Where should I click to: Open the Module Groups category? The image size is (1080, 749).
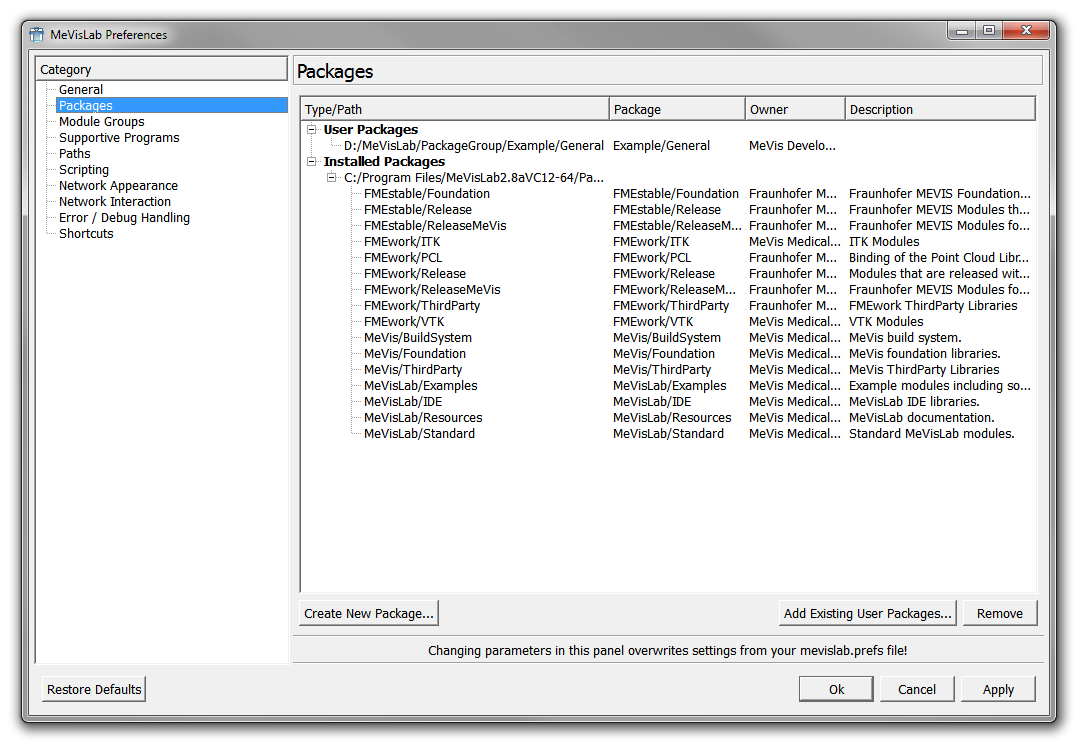[x=101, y=122]
